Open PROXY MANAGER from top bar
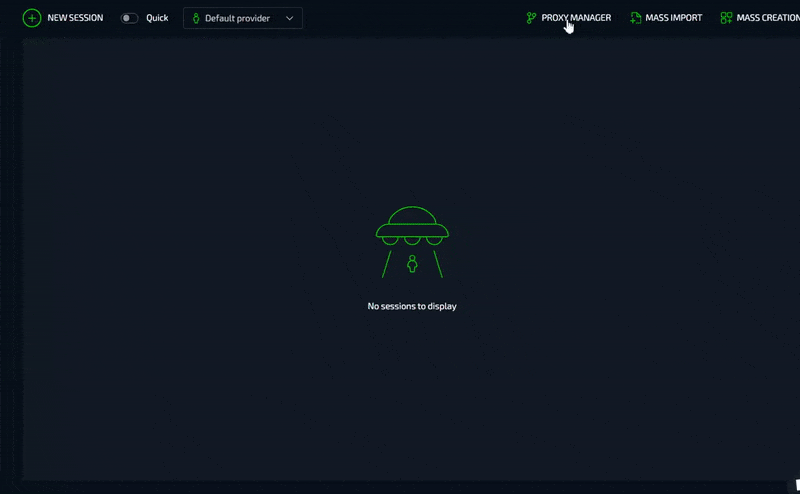This screenshot has height=494, width=800. coord(576,18)
